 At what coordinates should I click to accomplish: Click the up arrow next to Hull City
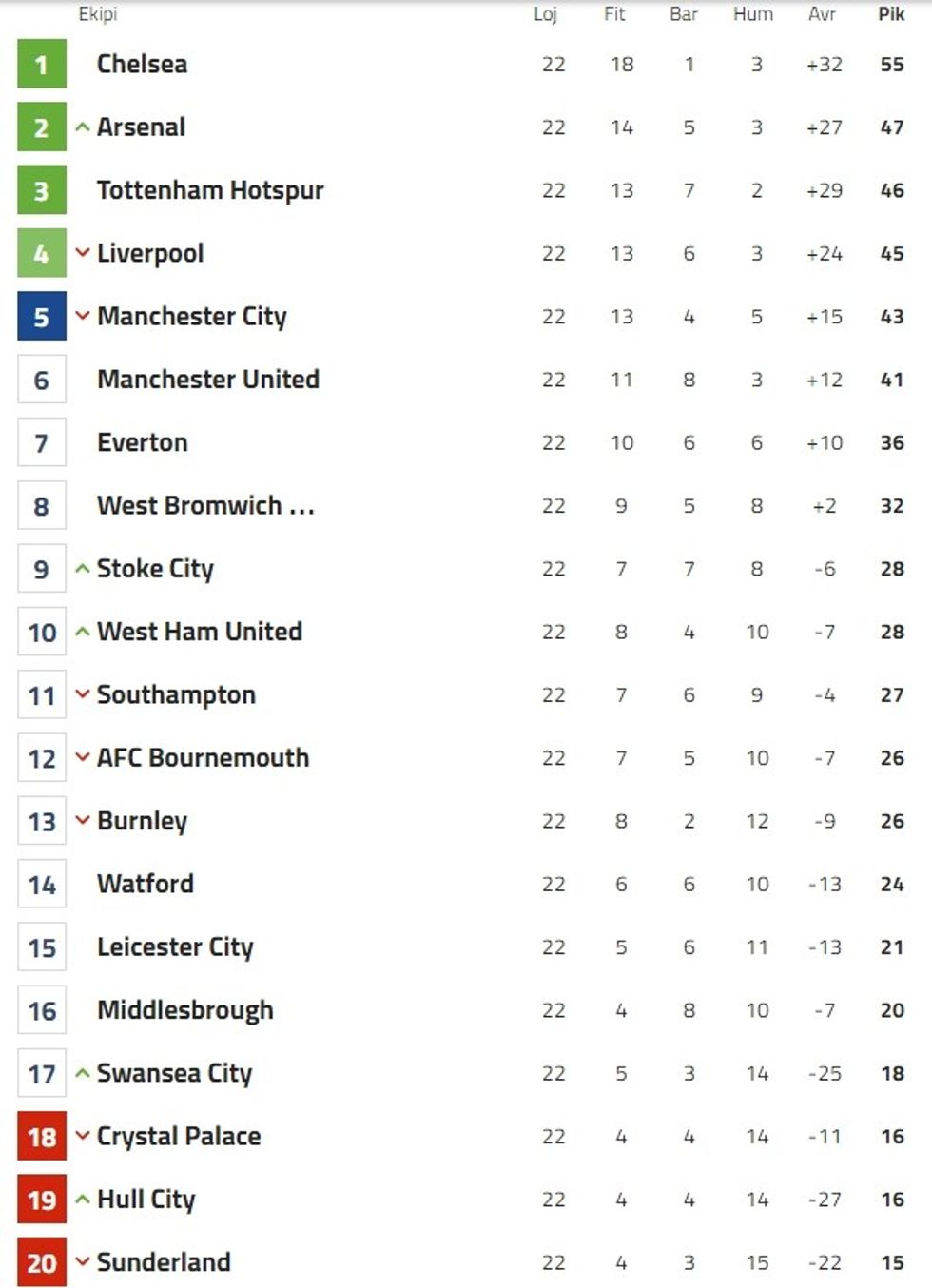click(83, 1200)
